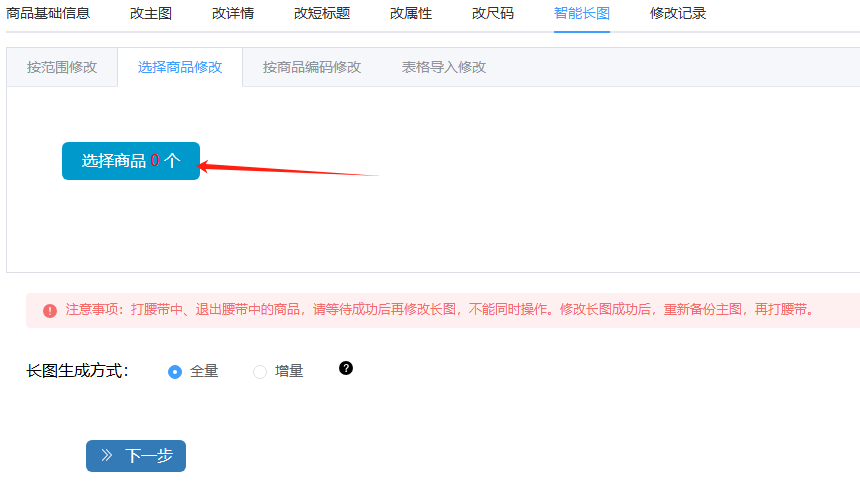Image resolution: width=860 pixels, height=483 pixels.
Task: Navigate to the 改主图 tab
Action: [x=151, y=13]
